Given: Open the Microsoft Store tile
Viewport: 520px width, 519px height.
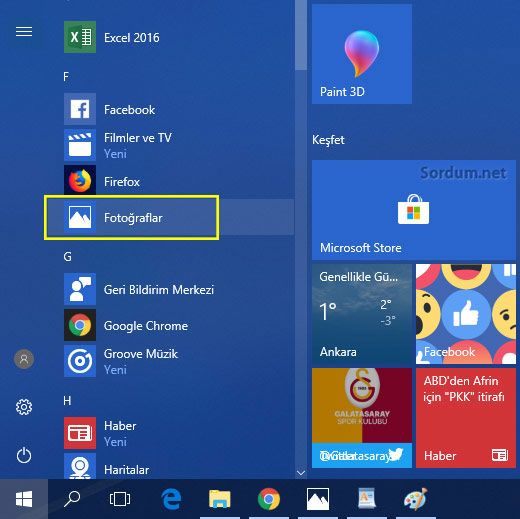Looking at the screenshot, I should pyautogui.click(x=414, y=210).
